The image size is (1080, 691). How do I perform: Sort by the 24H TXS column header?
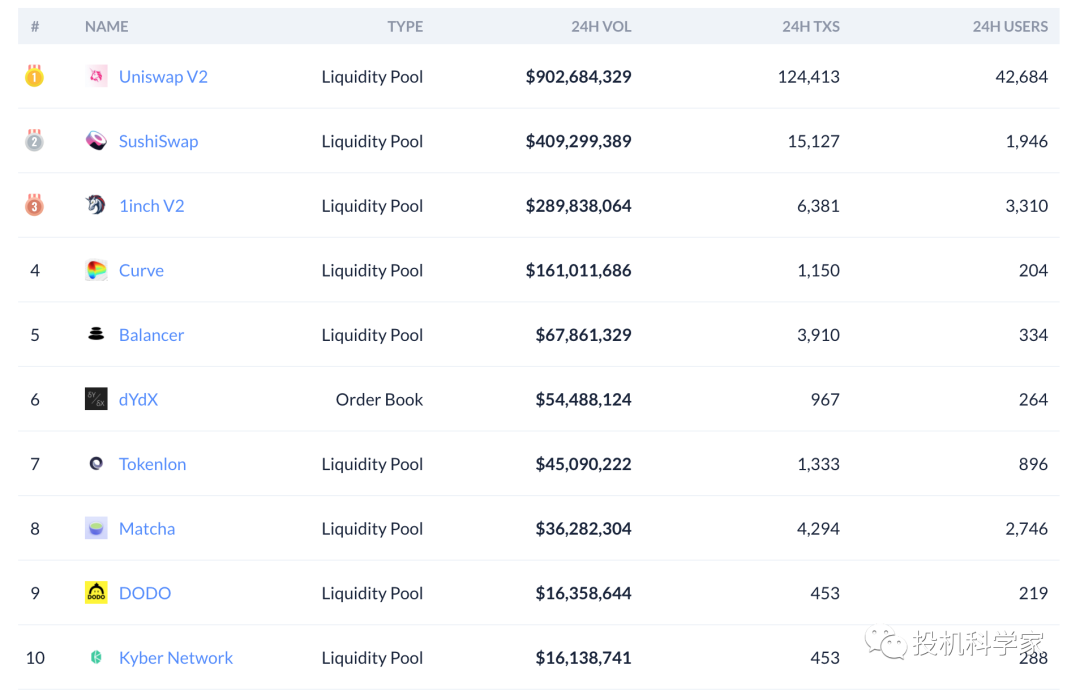point(810,27)
